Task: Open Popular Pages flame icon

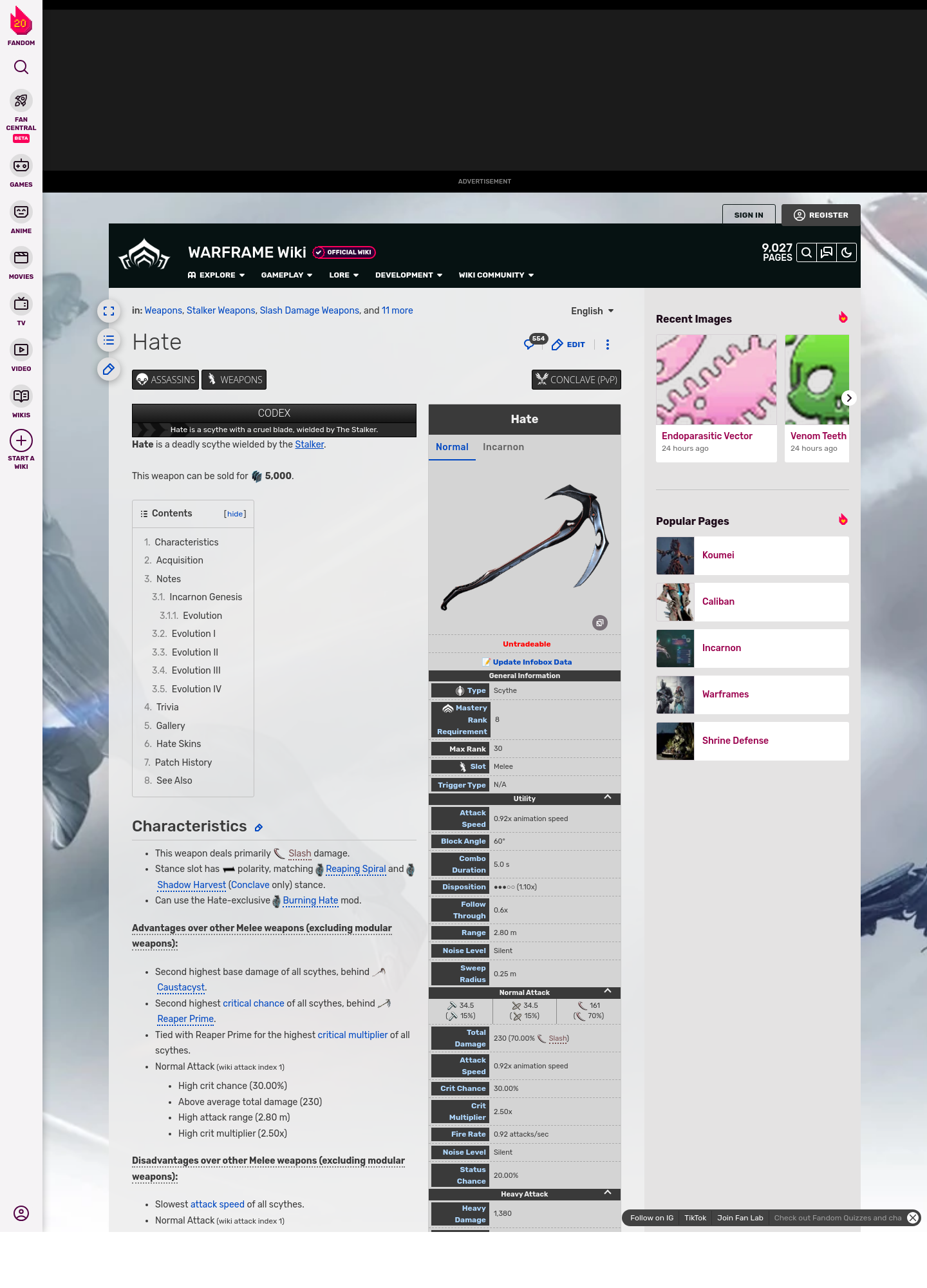Action: click(x=843, y=520)
